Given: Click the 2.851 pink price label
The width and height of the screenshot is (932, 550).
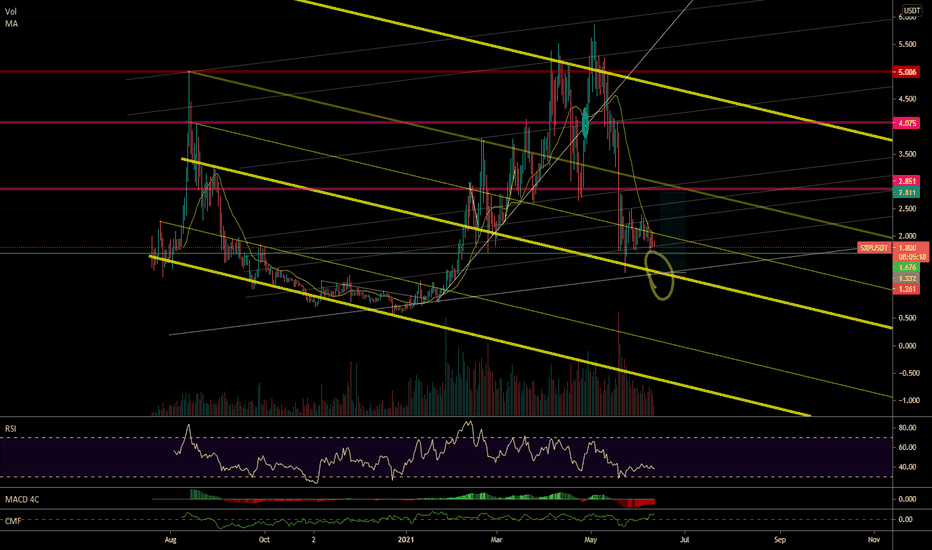Looking at the screenshot, I should [906, 181].
